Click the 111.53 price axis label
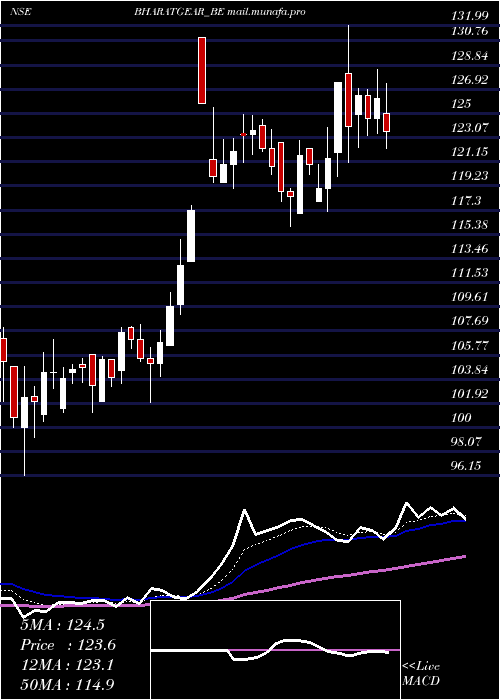Viewport: 500px width, 700px height. tap(468, 273)
